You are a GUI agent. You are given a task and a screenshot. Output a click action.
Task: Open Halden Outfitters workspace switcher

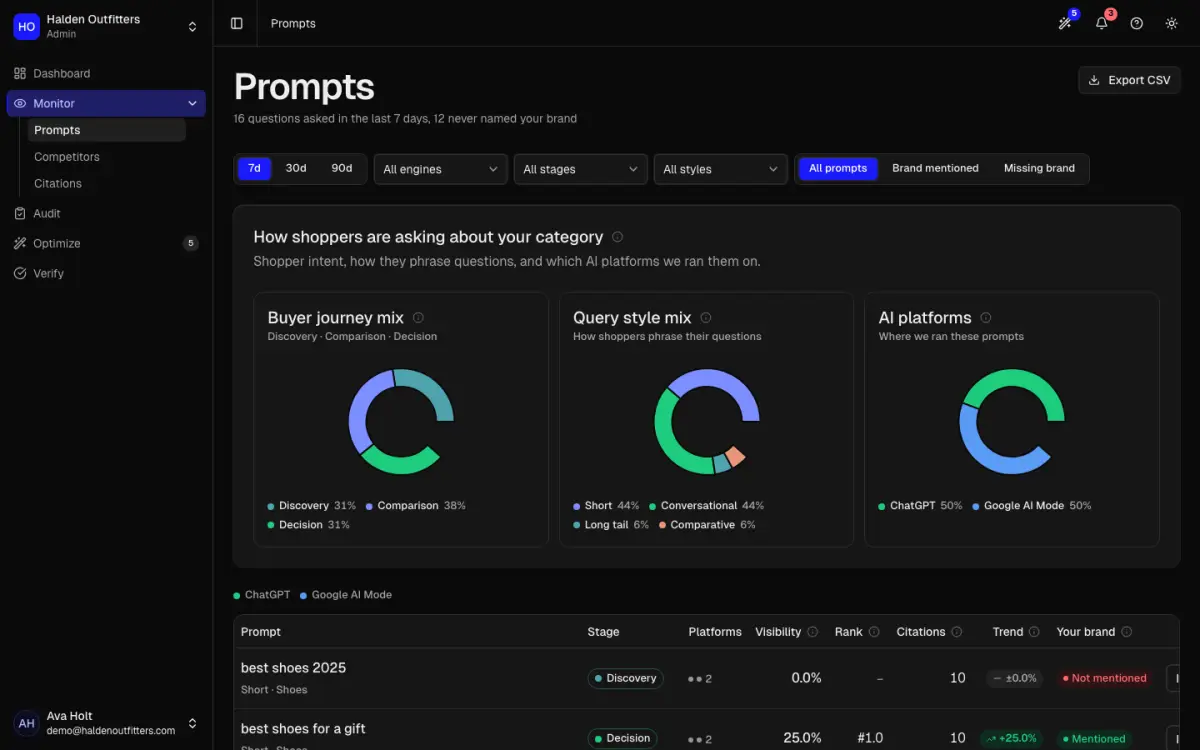click(106, 26)
